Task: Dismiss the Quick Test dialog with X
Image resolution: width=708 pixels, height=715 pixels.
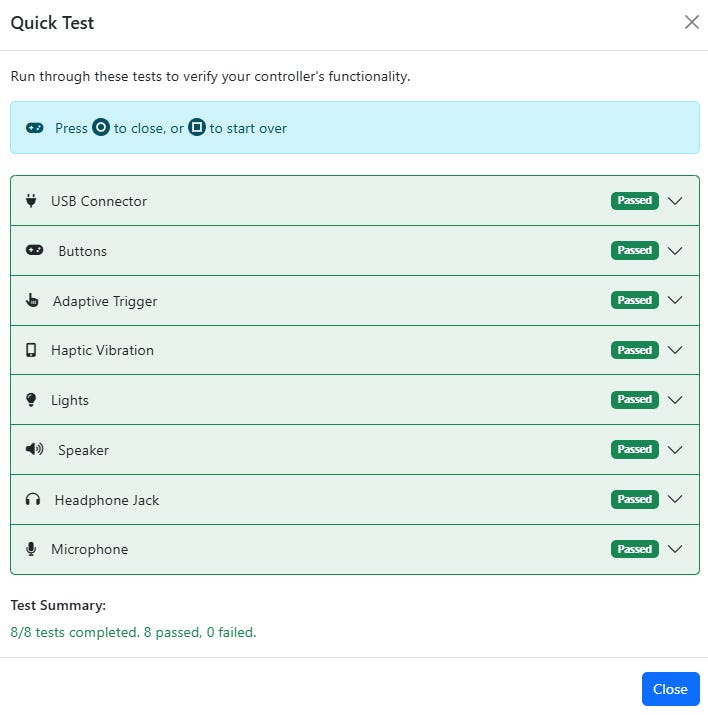Action: click(x=691, y=22)
